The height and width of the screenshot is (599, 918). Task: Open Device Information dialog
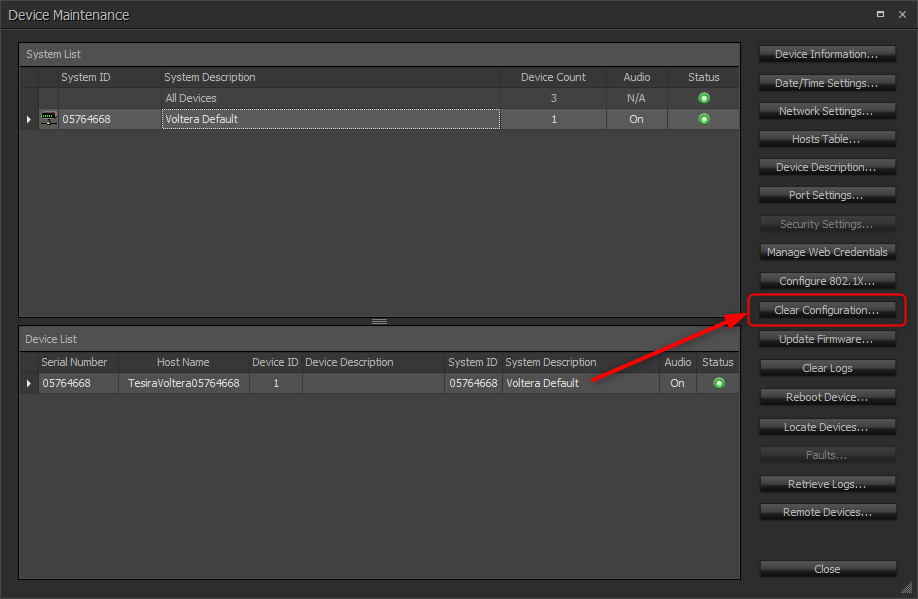pos(827,54)
